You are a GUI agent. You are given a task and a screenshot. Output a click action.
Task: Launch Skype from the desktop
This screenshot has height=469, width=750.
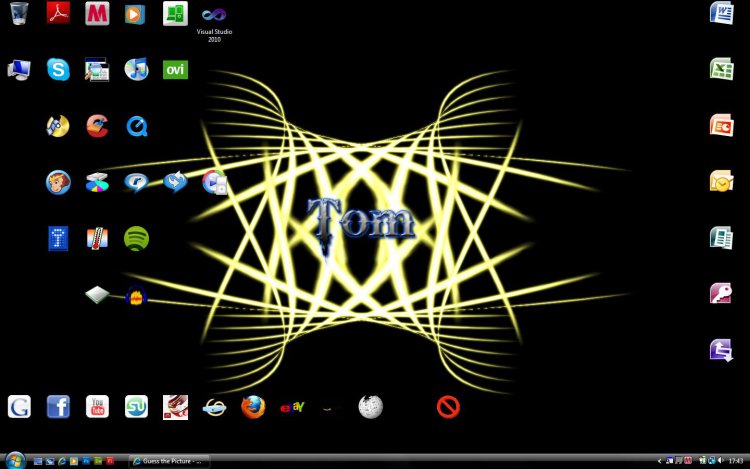tap(59, 69)
